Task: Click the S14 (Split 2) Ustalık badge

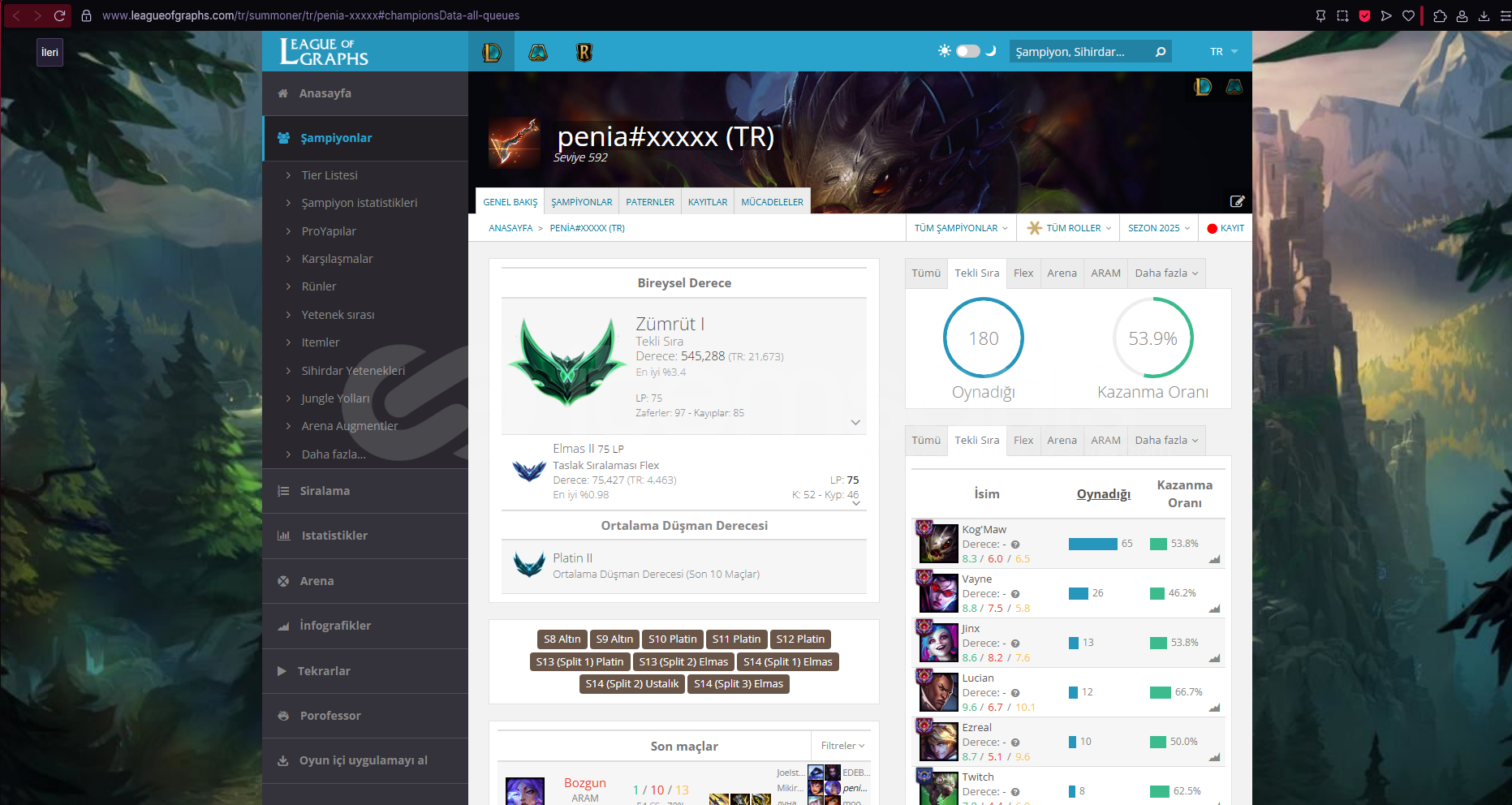Action: (631, 684)
